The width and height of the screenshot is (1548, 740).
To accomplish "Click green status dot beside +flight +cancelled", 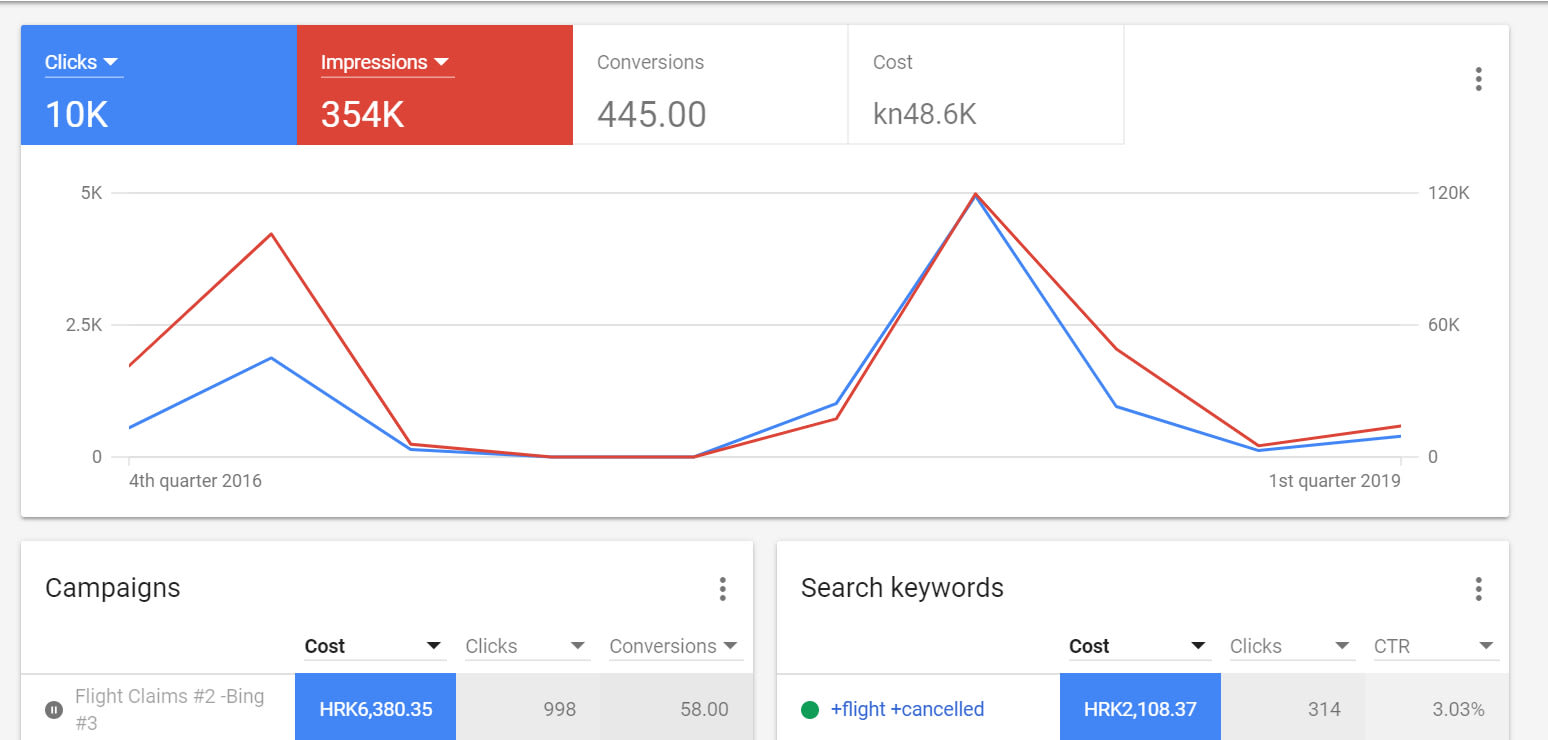I will coord(810,710).
